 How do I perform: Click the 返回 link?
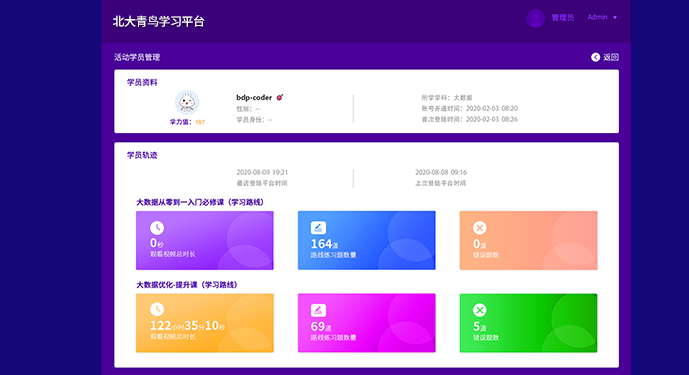[x=611, y=57]
